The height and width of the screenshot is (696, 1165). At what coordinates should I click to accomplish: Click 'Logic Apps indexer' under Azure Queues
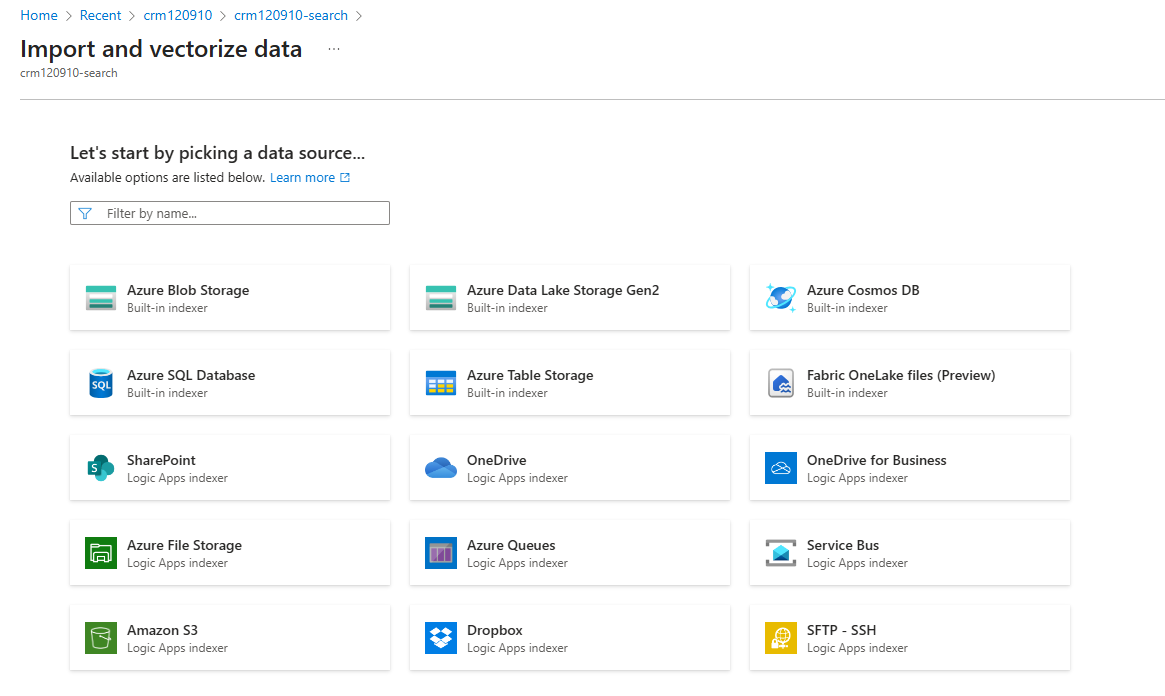pyautogui.click(x=517, y=563)
